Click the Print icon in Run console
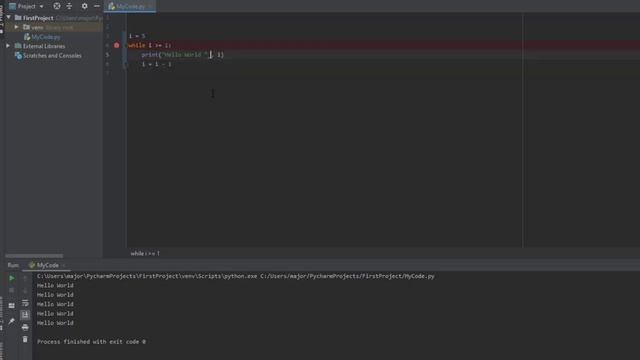This screenshot has height=360, width=640. (x=25, y=327)
